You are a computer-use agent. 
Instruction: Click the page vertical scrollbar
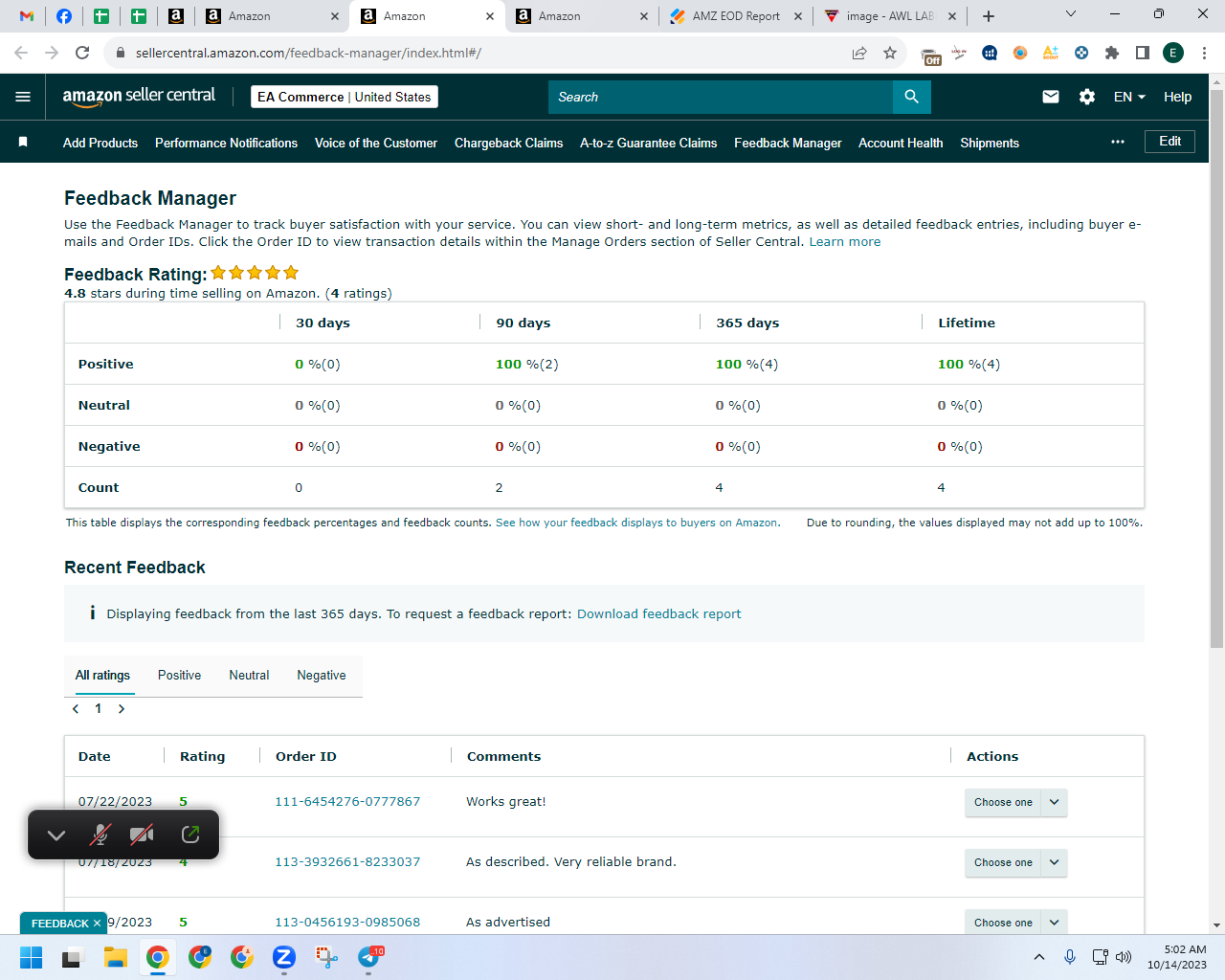tap(1216, 369)
